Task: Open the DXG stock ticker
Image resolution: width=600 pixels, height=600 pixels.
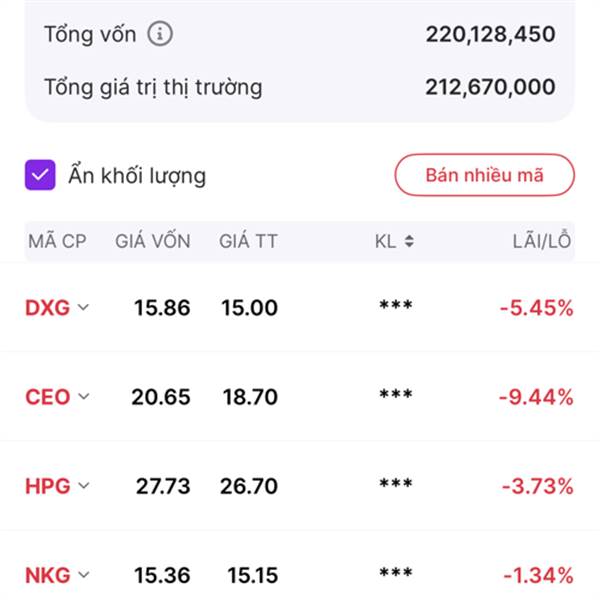Action: pos(47,308)
